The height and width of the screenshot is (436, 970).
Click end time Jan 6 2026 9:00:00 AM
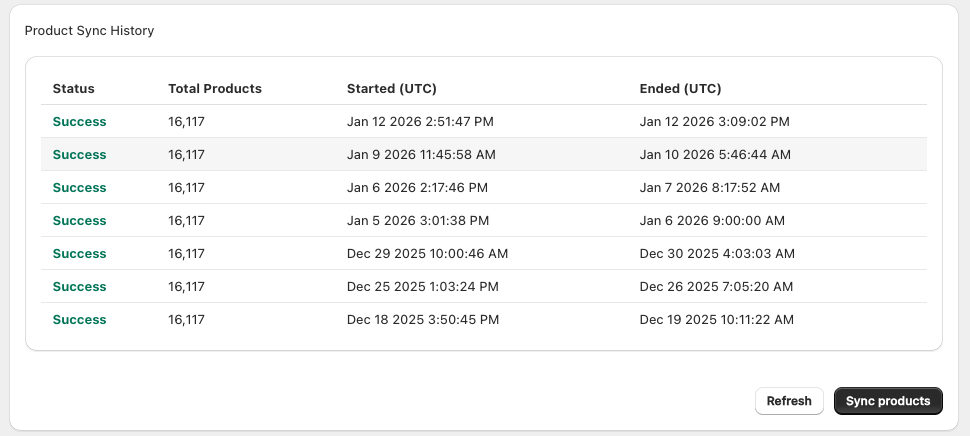pos(712,221)
